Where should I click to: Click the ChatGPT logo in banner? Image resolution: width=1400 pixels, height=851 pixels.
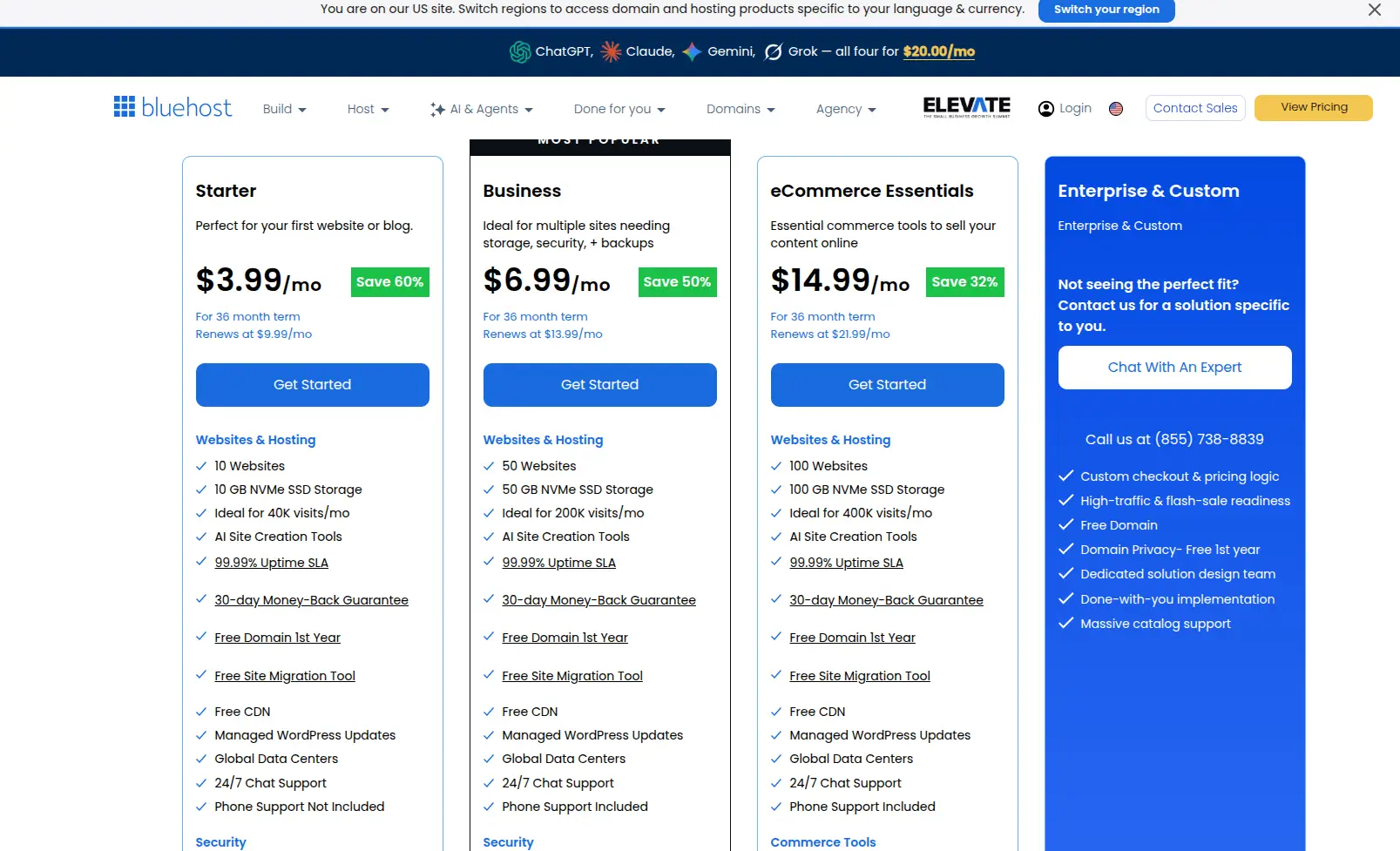pyautogui.click(x=520, y=52)
